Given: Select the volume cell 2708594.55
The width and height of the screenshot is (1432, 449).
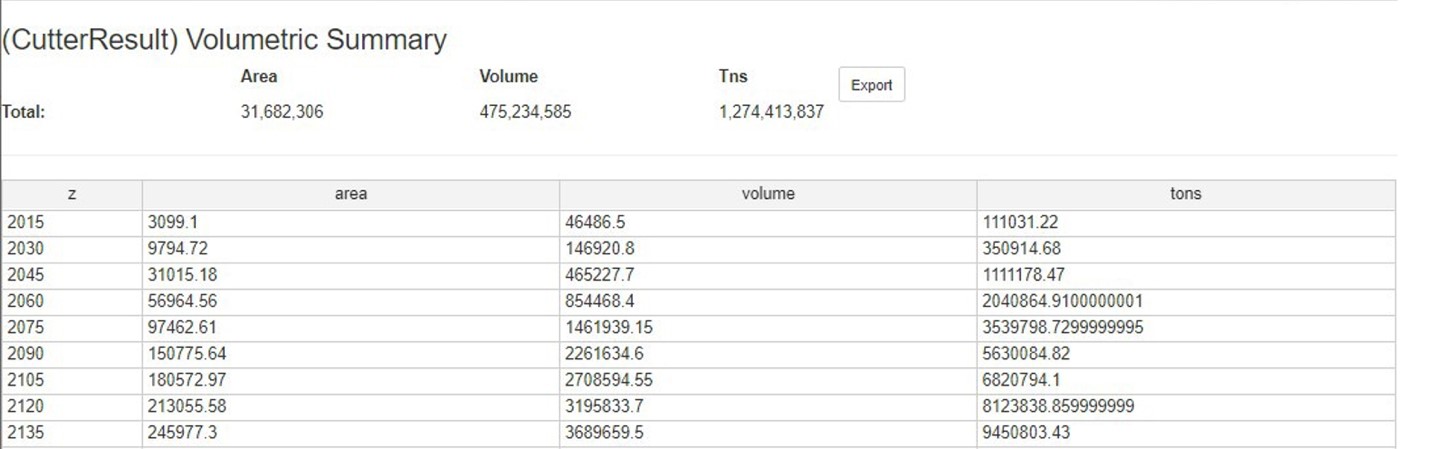Looking at the screenshot, I should (x=609, y=380).
